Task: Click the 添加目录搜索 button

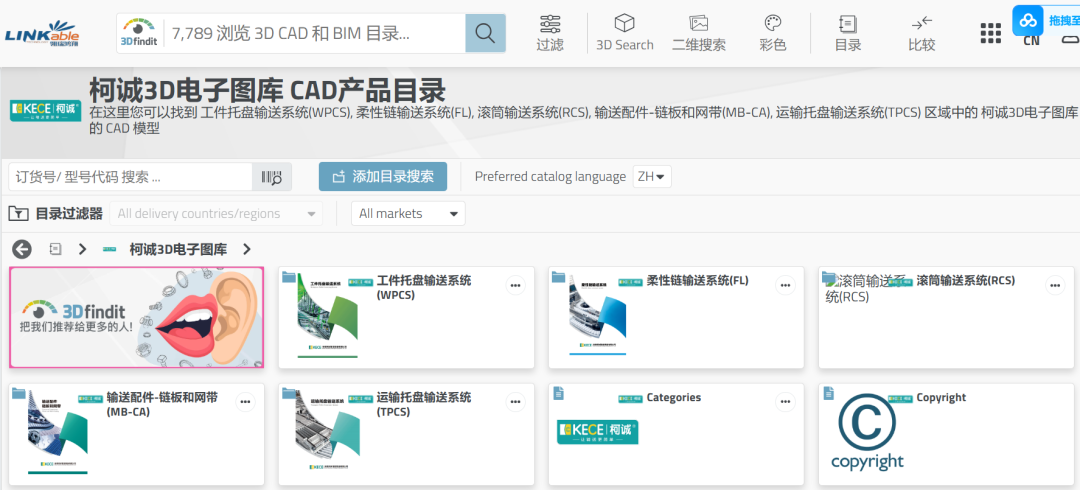Action: click(x=383, y=177)
